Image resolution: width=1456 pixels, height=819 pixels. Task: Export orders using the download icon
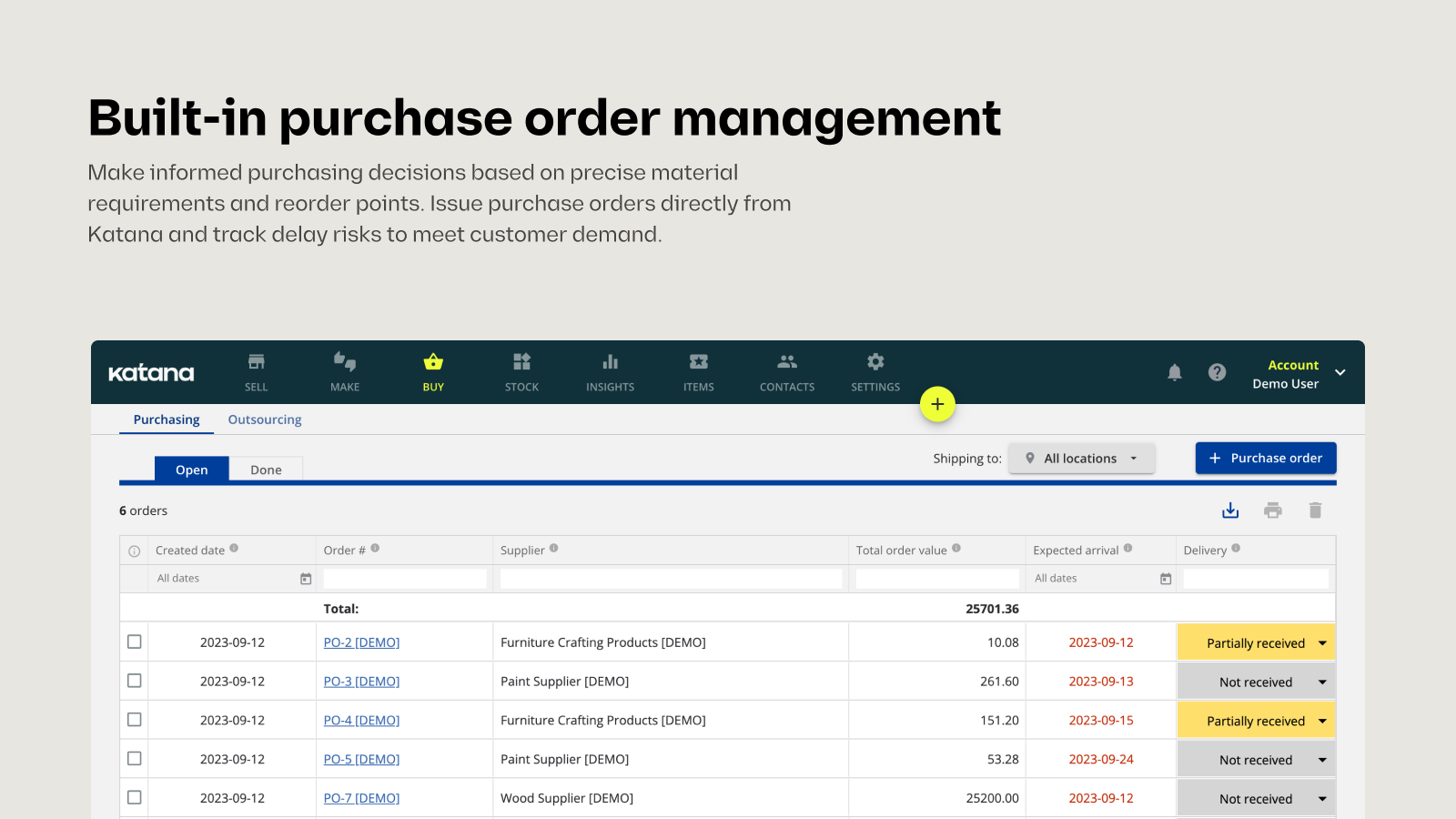[x=1230, y=510]
